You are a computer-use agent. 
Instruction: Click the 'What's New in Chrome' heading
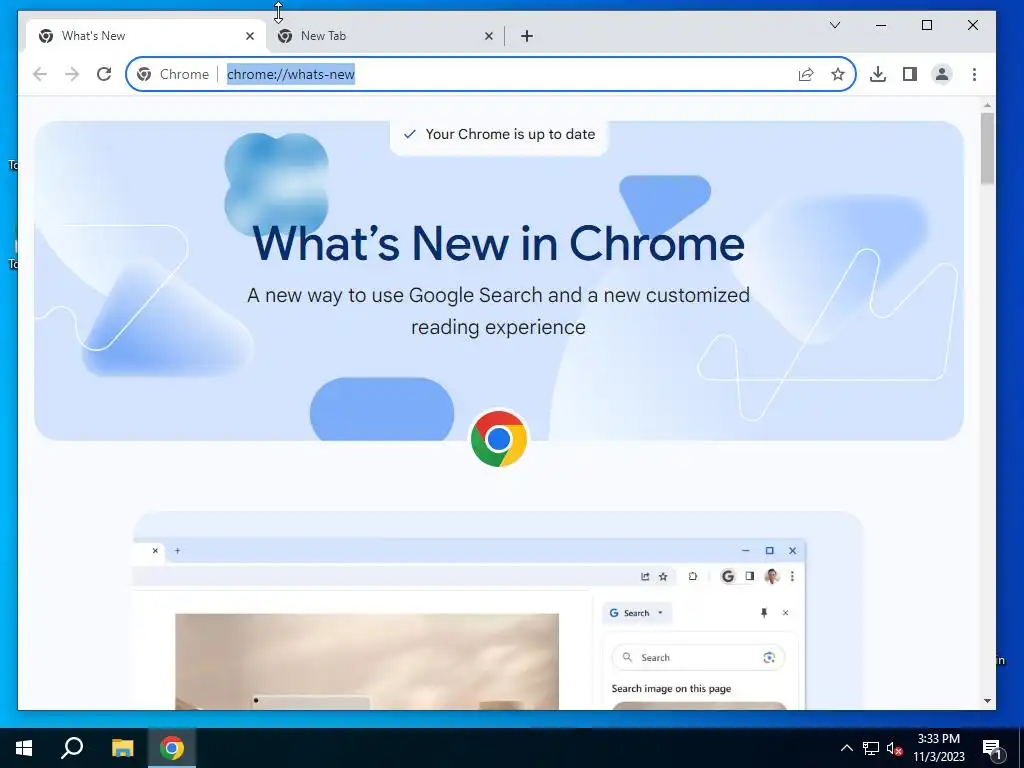(x=498, y=243)
